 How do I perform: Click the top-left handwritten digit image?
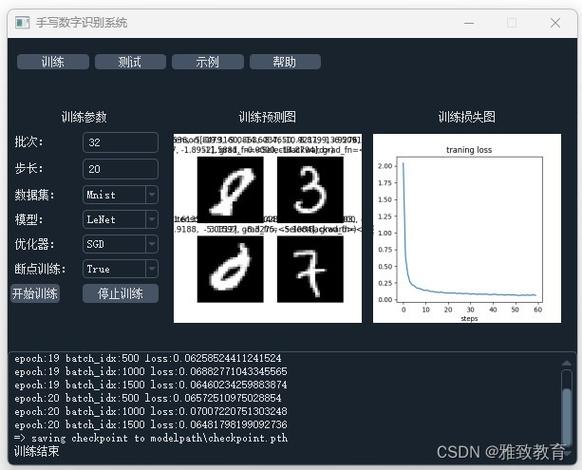(230, 190)
